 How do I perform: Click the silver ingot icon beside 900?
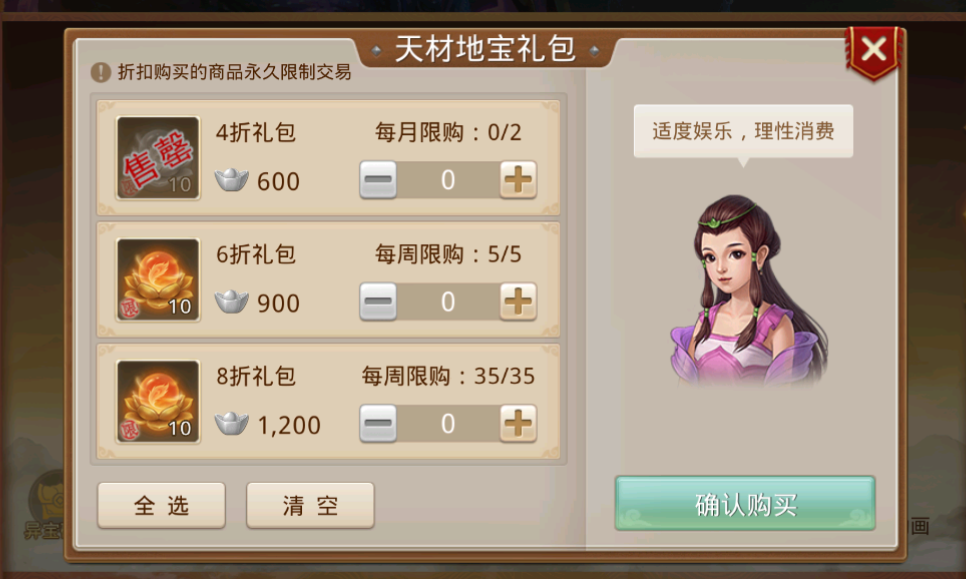click(x=232, y=302)
